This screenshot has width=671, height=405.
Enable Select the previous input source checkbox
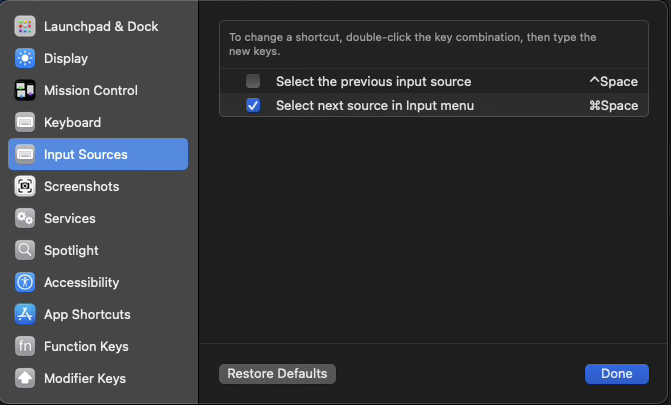[253, 81]
